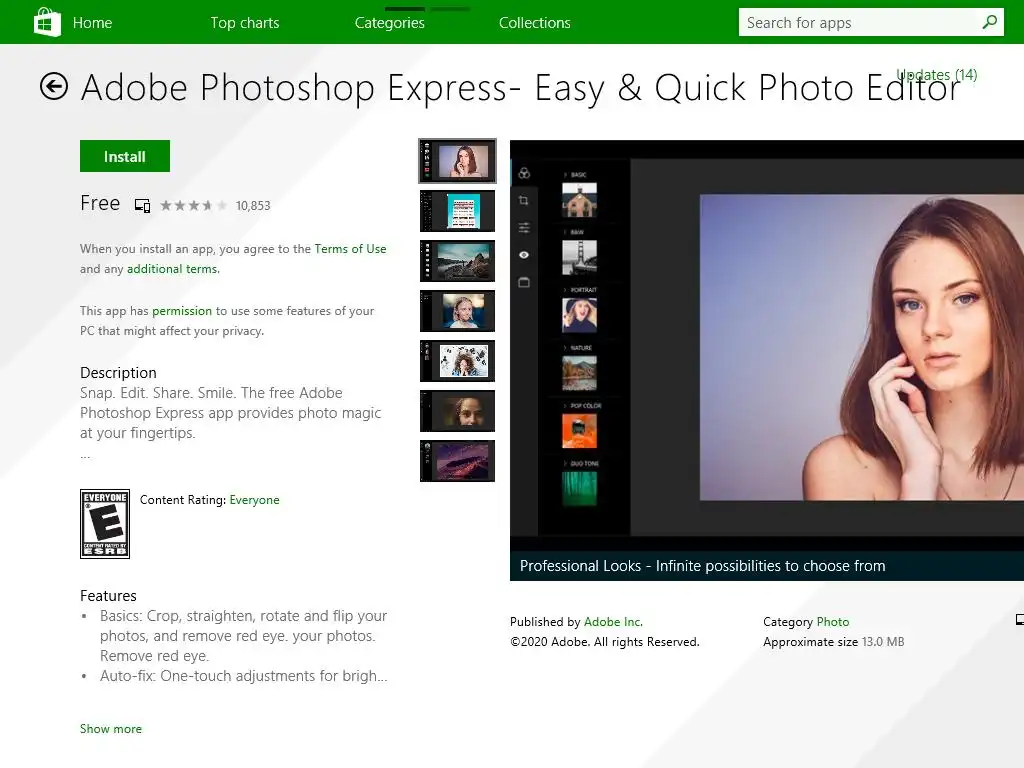Select Borders icon in app screenshot
The height and width of the screenshot is (768, 1024).
pyautogui.click(x=524, y=282)
